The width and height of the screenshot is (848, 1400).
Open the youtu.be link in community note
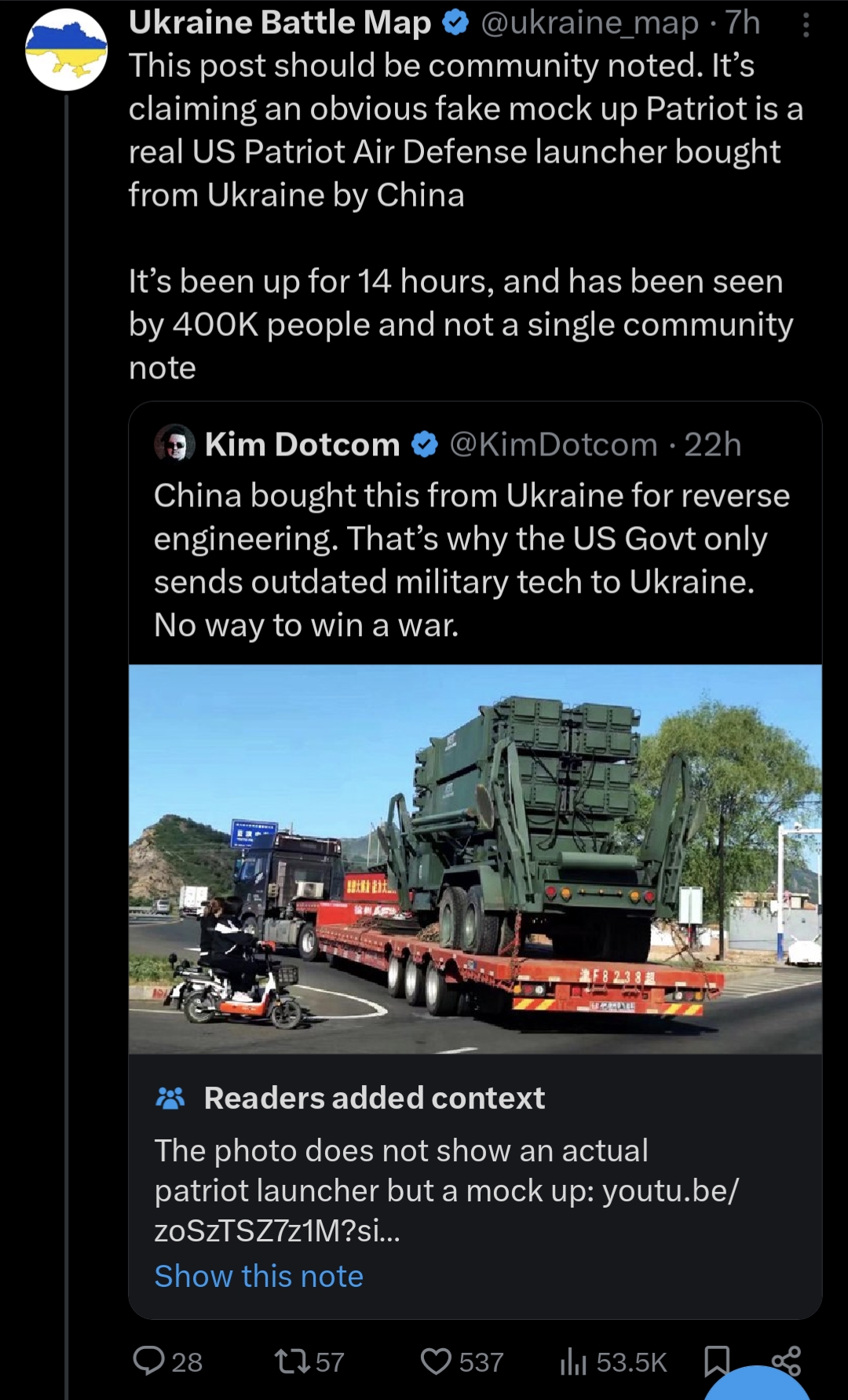click(x=447, y=1210)
